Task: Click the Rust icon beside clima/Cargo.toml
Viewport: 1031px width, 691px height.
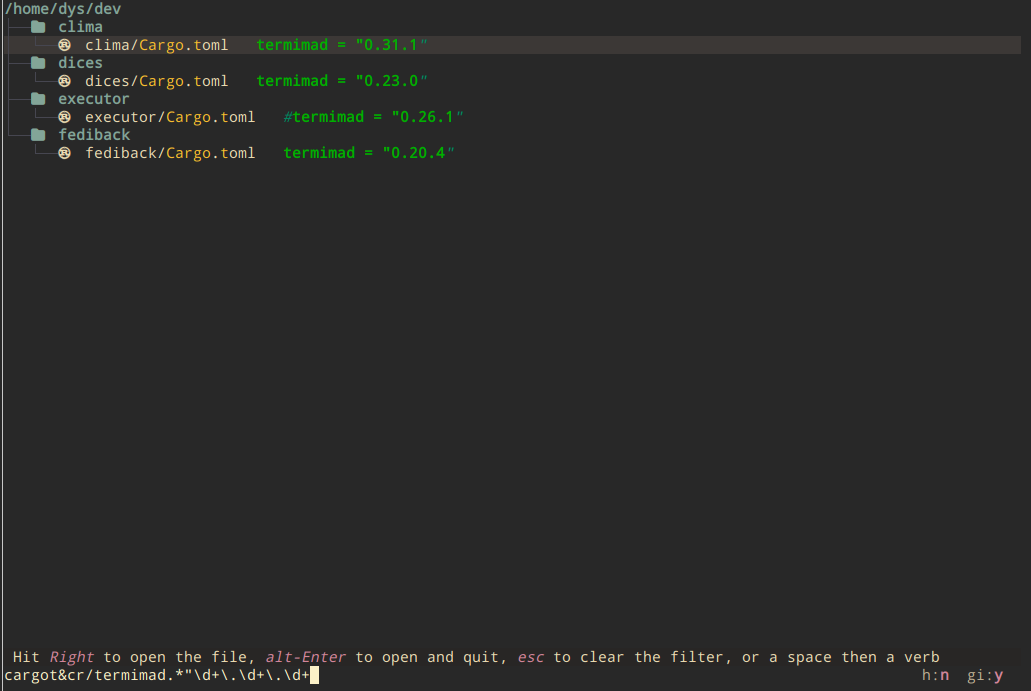Action: click(x=65, y=45)
